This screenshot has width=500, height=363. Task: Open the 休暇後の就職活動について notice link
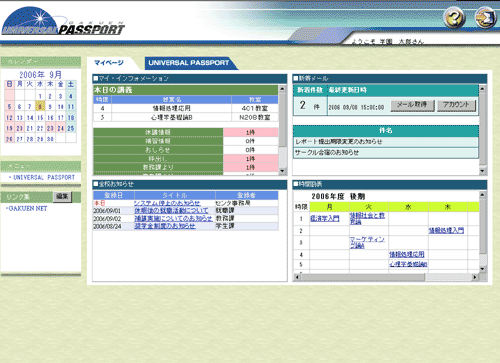[x=171, y=211]
